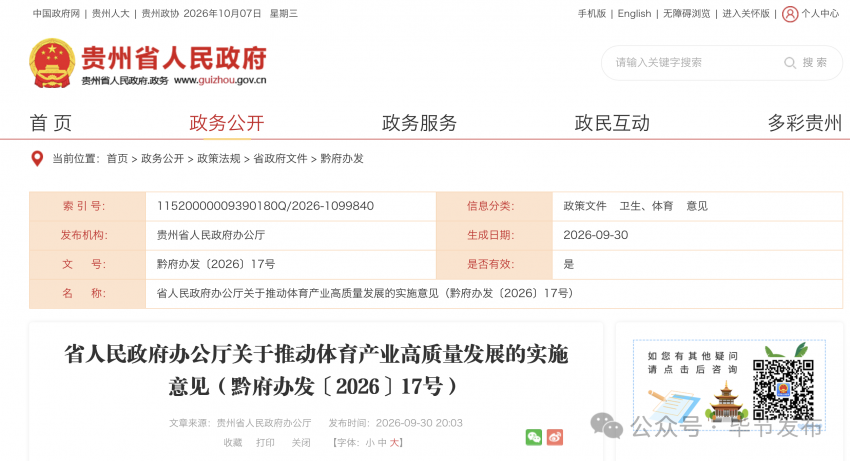
Task: Switch site language to English
Action: click(x=634, y=14)
